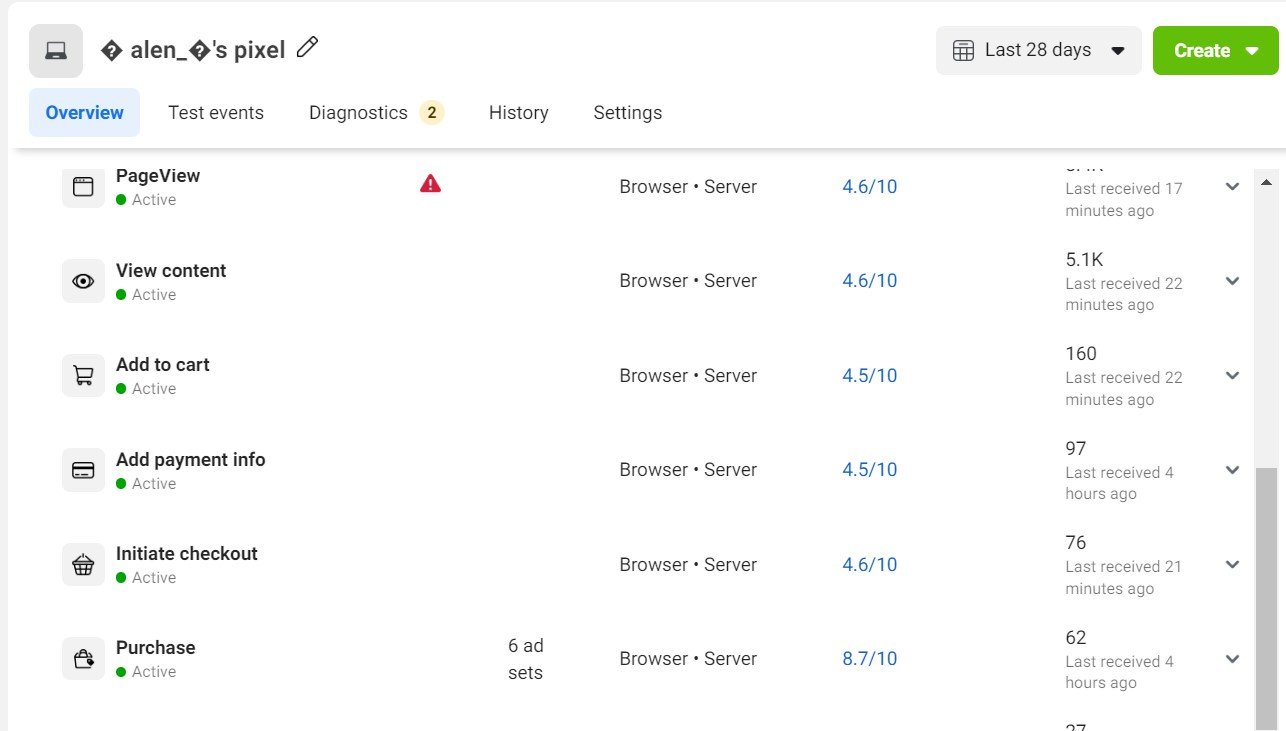Click the Active status under PageView
Screen dimensions: 1286x731
pyautogui.click(x=146, y=200)
